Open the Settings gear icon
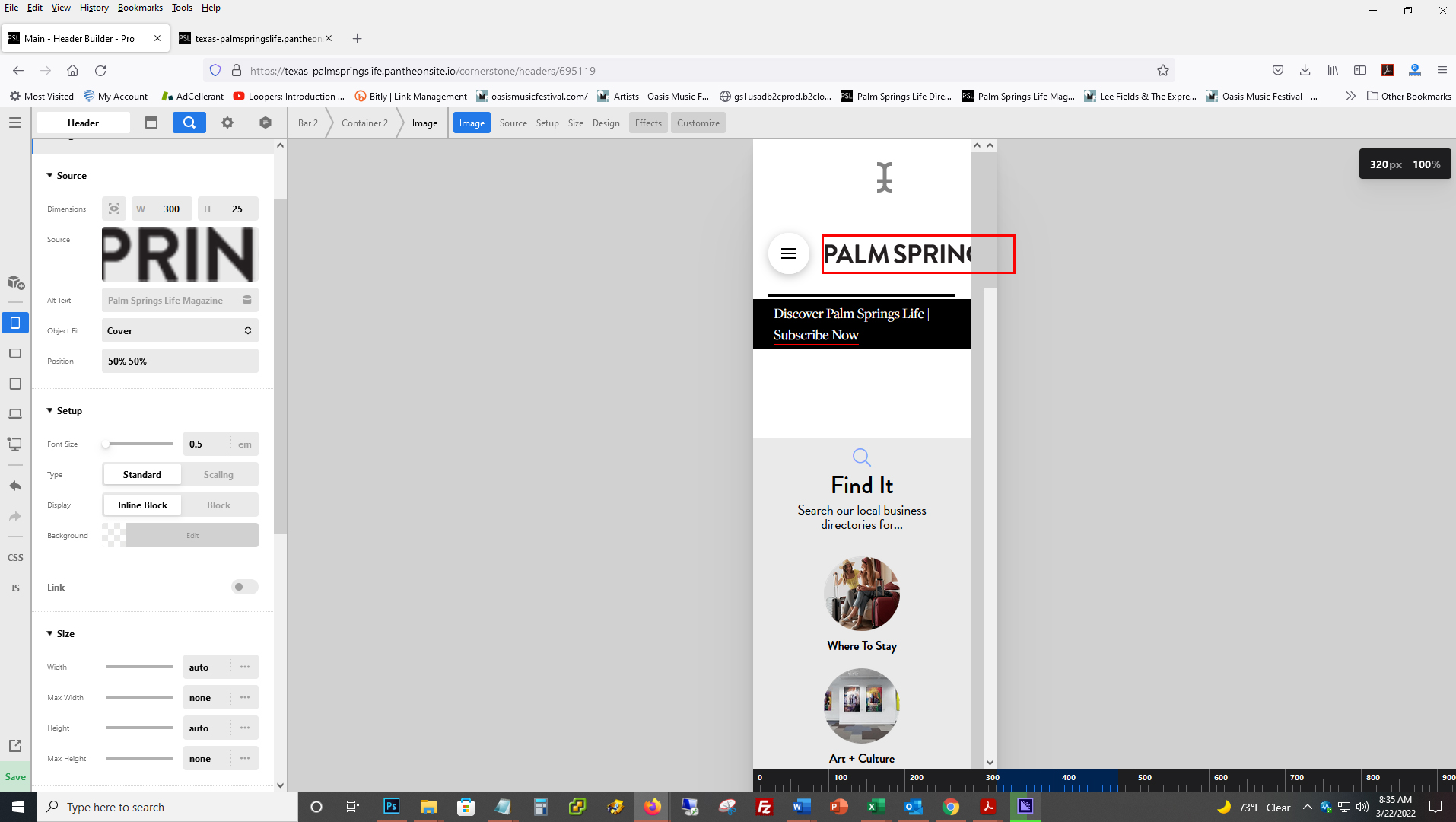This screenshot has width=1456, height=822. (x=227, y=123)
